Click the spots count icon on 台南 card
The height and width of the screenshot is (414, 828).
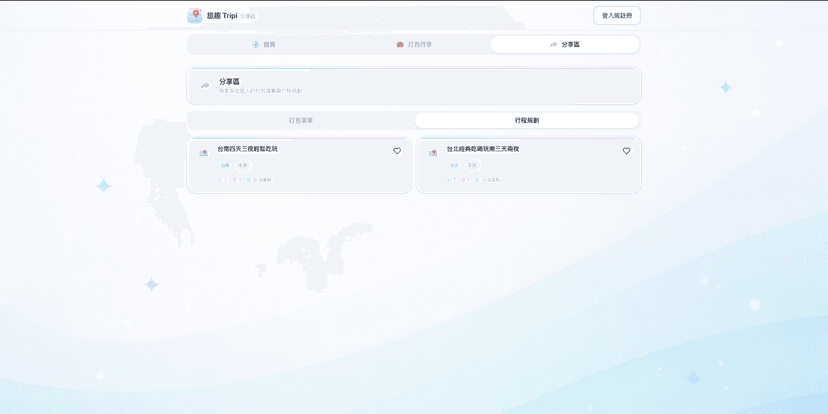(x=249, y=180)
